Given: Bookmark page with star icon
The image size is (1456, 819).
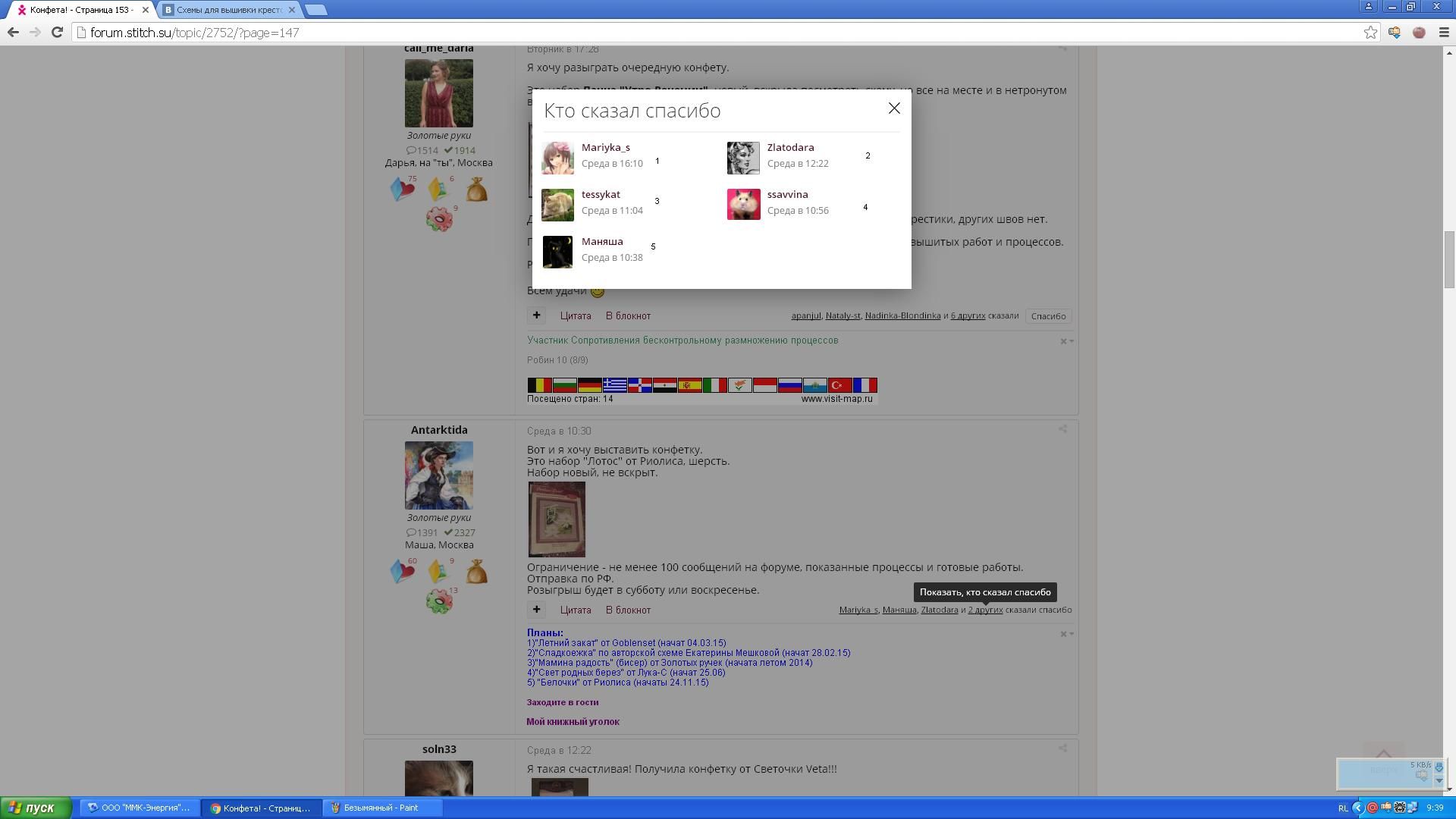Looking at the screenshot, I should pos(1370,32).
